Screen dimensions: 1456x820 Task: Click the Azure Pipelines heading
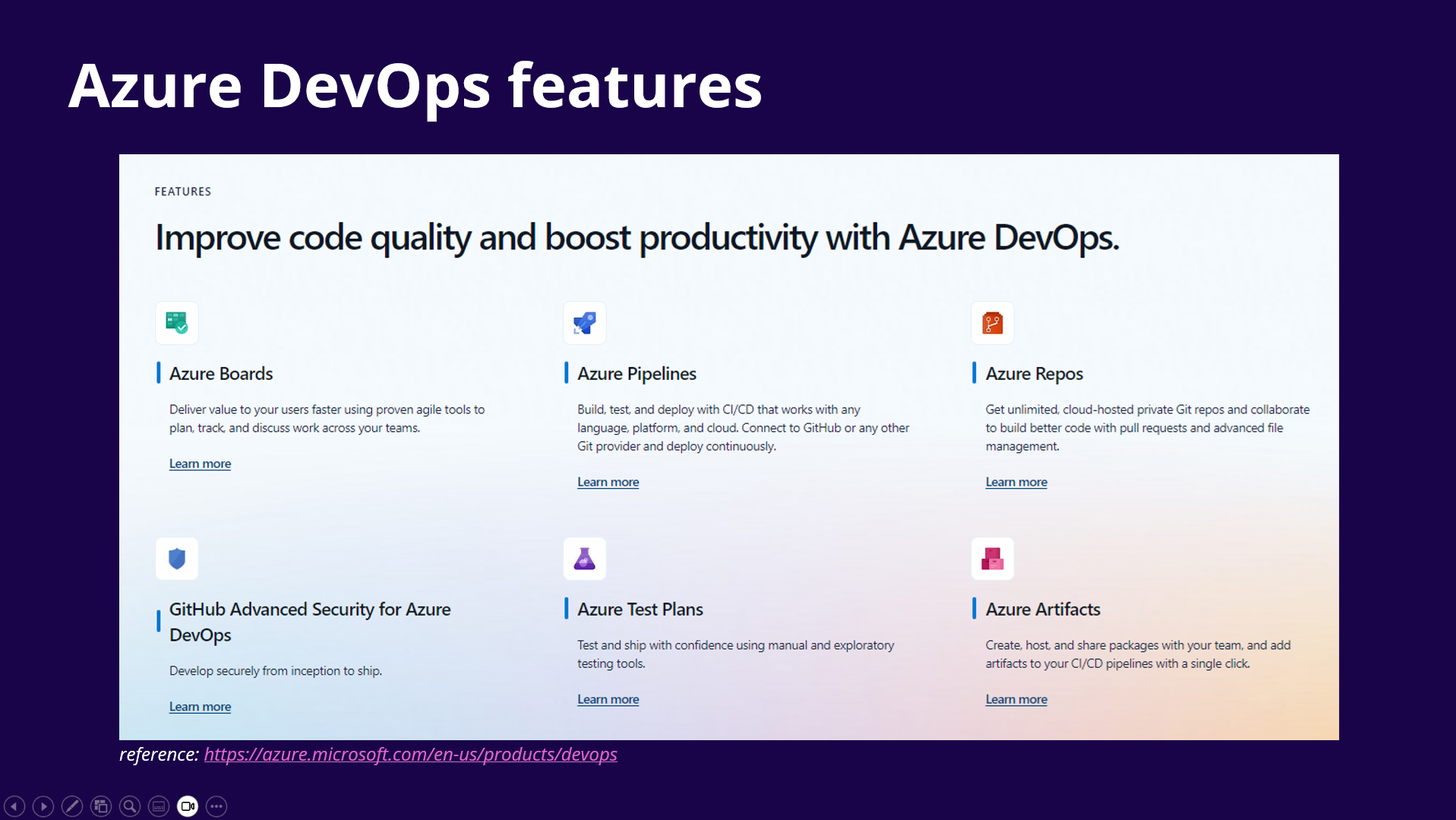click(x=636, y=374)
